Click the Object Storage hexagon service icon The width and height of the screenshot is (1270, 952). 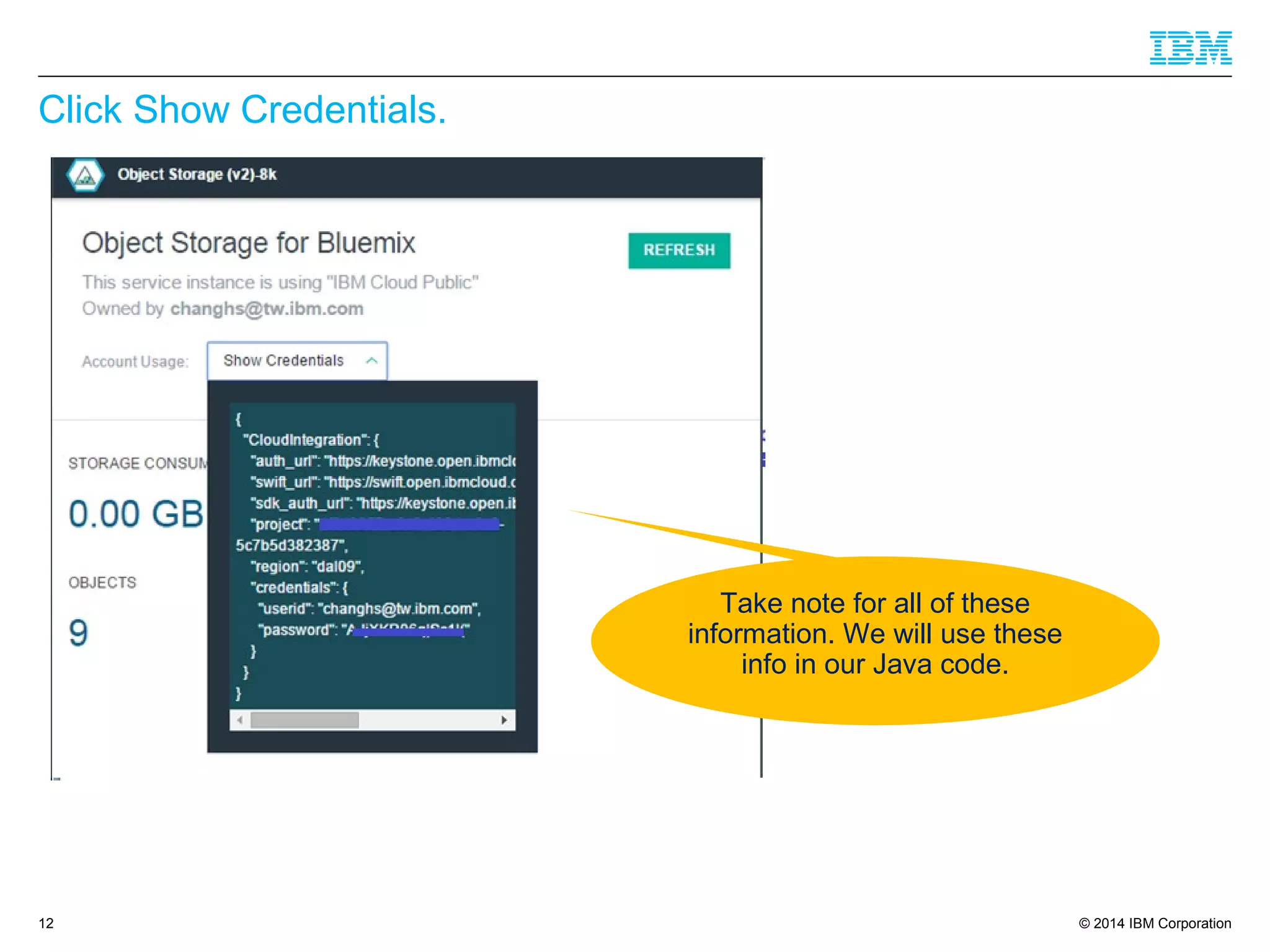pyautogui.click(x=85, y=176)
